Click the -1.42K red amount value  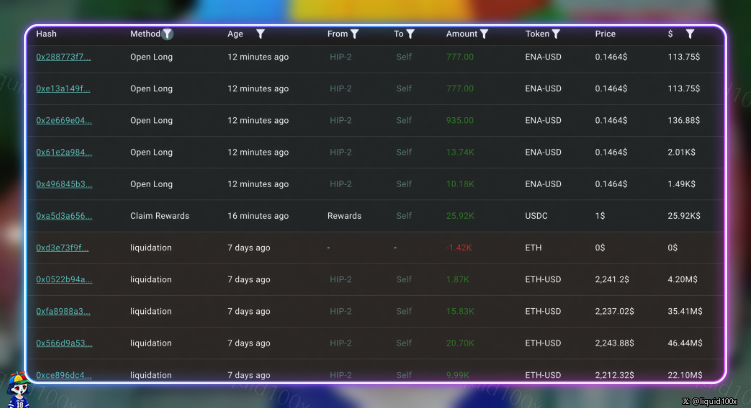458,248
